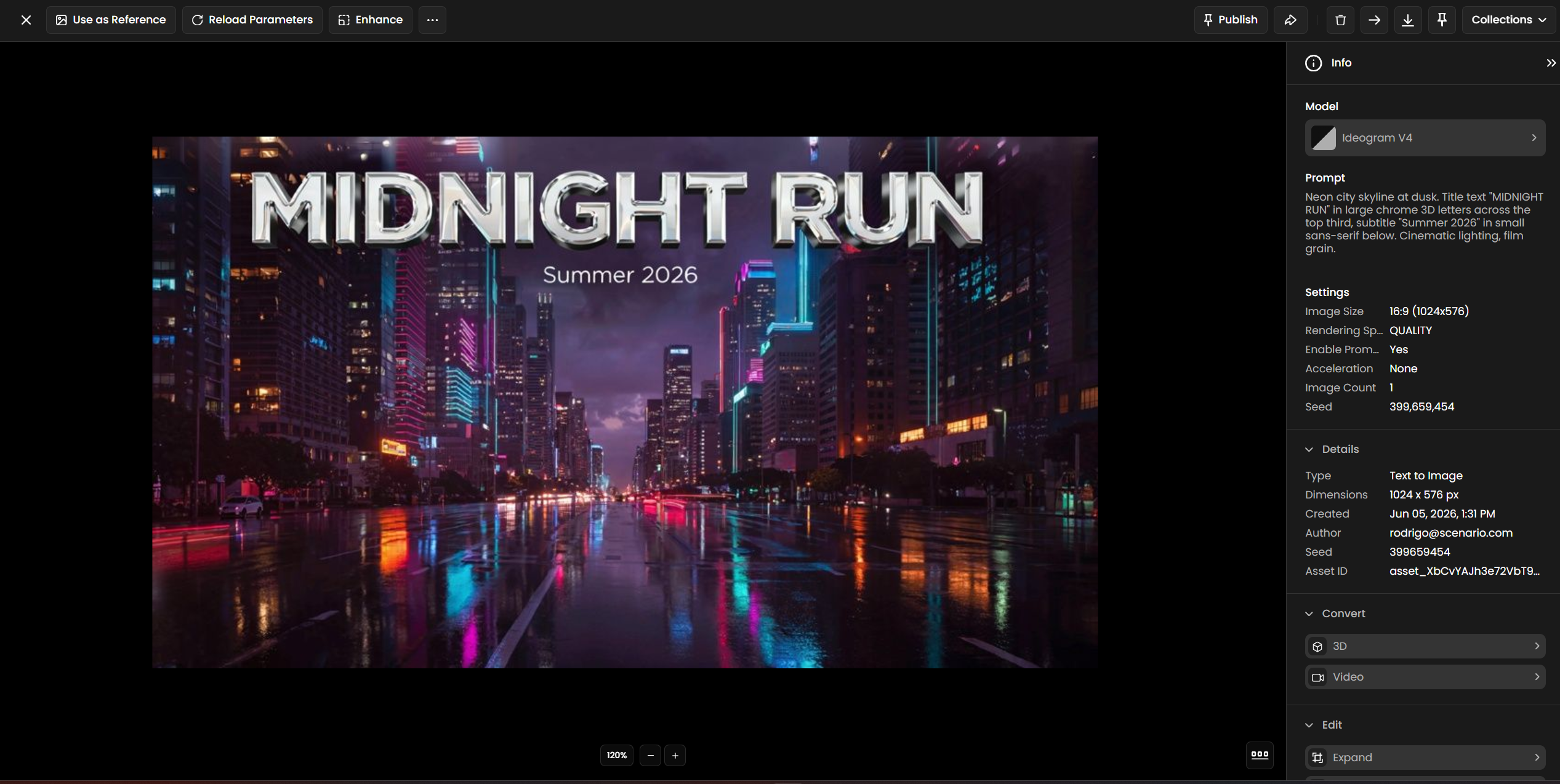Click the Enable Prompt value Yes
Screen dimensions: 1560x784
pos(1399,350)
